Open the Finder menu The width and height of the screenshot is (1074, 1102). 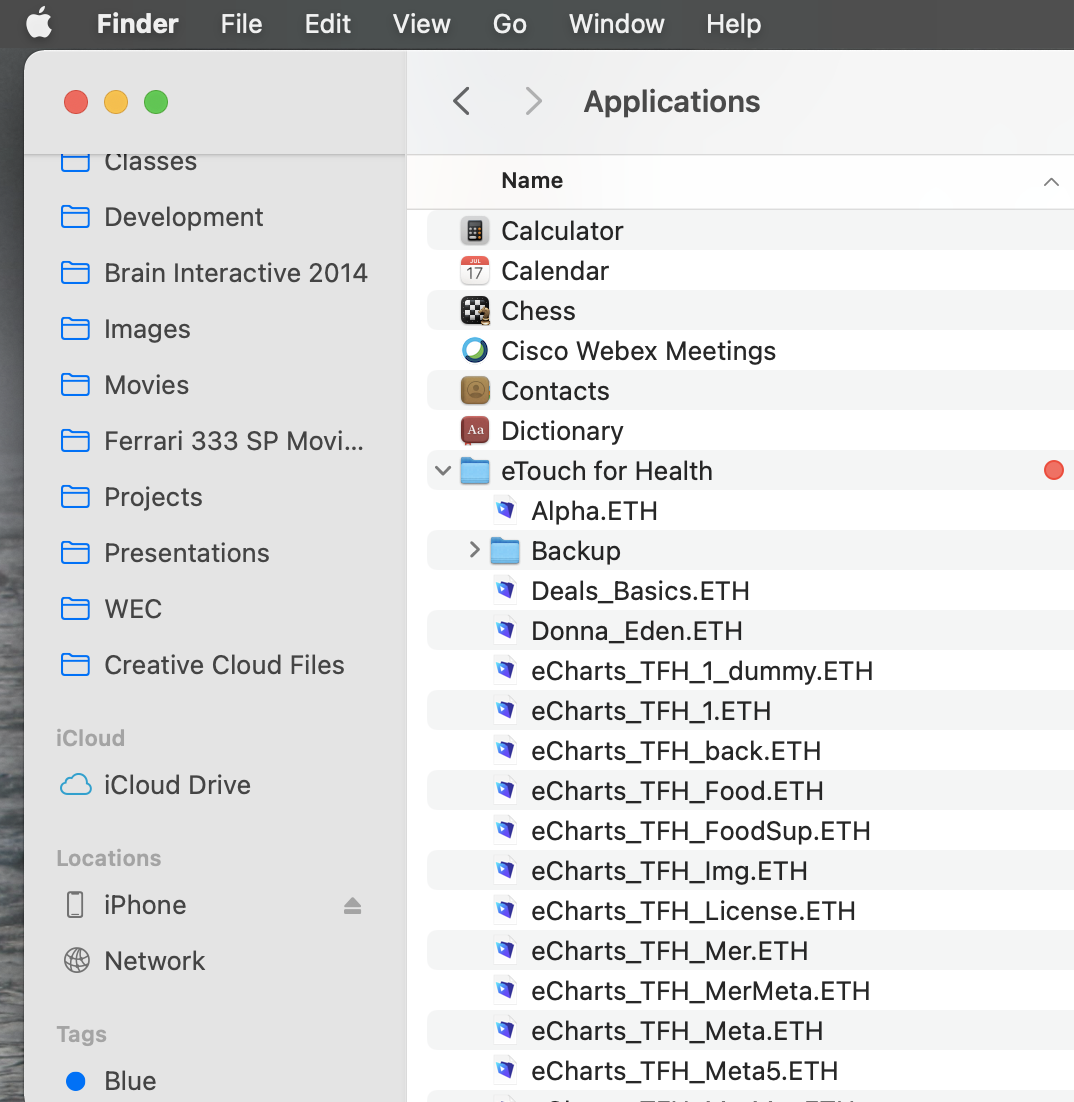click(x=137, y=24)
